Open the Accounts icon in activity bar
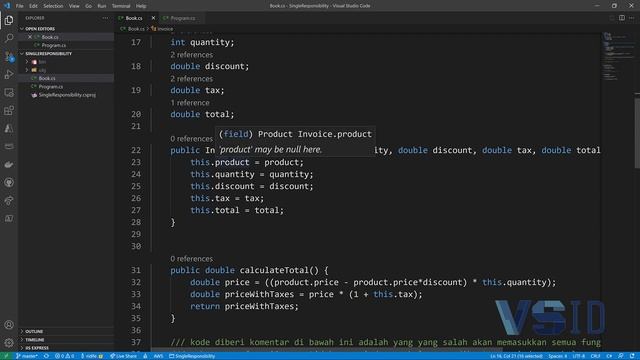 [9, 325]
